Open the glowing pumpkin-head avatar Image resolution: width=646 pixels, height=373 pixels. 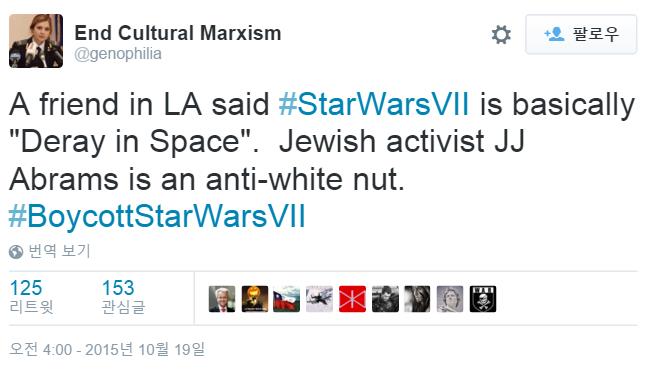point(255,299)
